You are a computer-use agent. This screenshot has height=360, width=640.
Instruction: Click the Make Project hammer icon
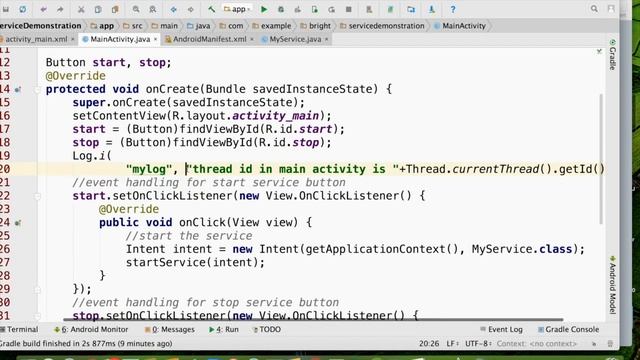[x=211, y=9]
